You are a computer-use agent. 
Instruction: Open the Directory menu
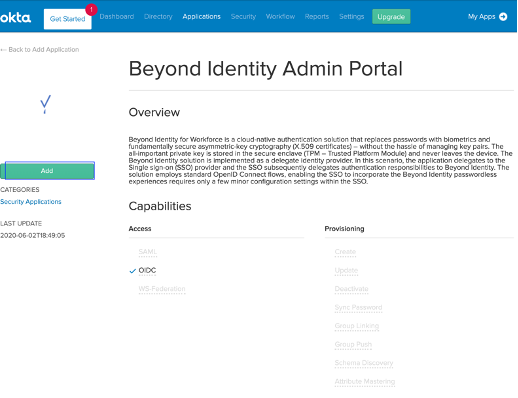158,16
